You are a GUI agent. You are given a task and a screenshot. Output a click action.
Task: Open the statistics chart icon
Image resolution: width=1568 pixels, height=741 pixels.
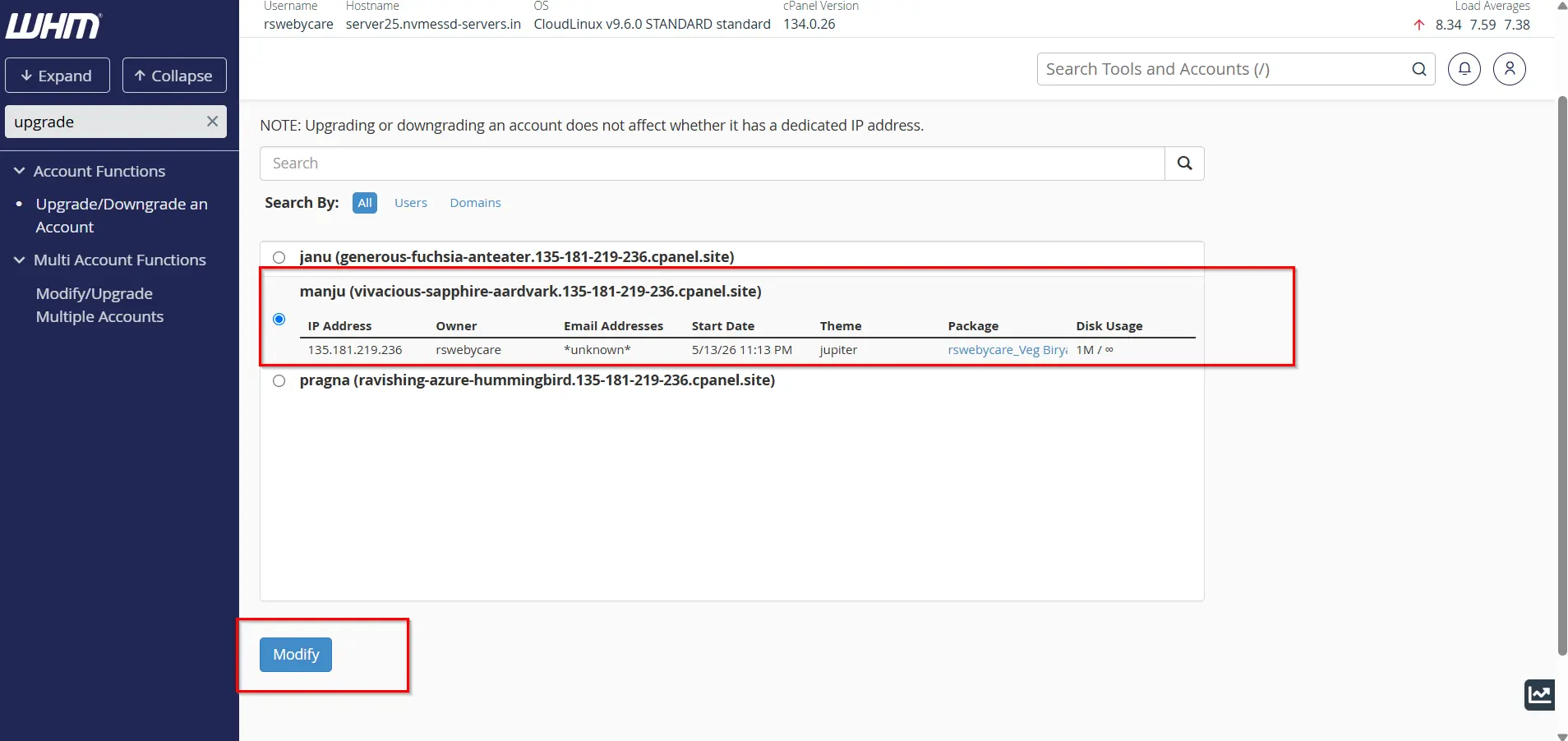1539,695
